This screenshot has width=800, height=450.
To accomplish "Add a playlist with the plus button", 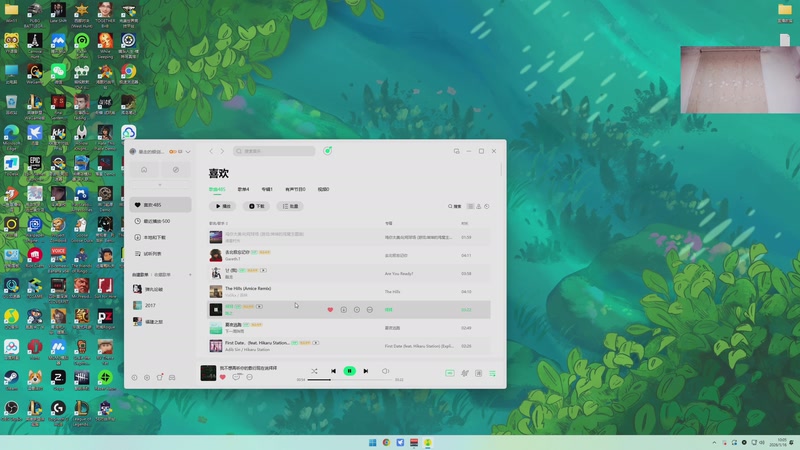I will [190, 274].
